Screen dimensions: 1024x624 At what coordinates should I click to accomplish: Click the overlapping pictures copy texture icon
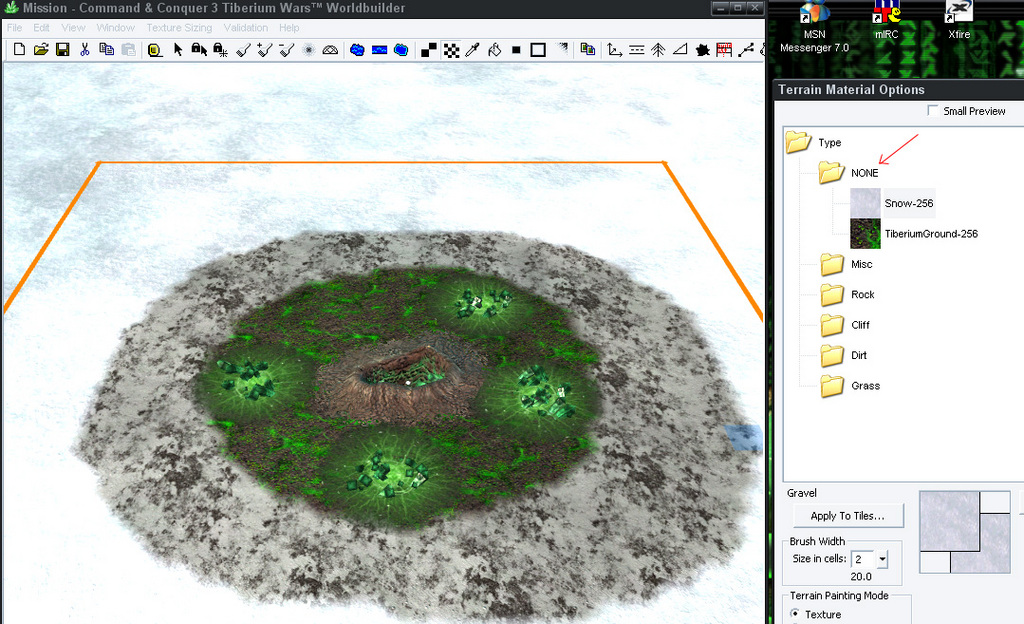[x=588, y=50]
